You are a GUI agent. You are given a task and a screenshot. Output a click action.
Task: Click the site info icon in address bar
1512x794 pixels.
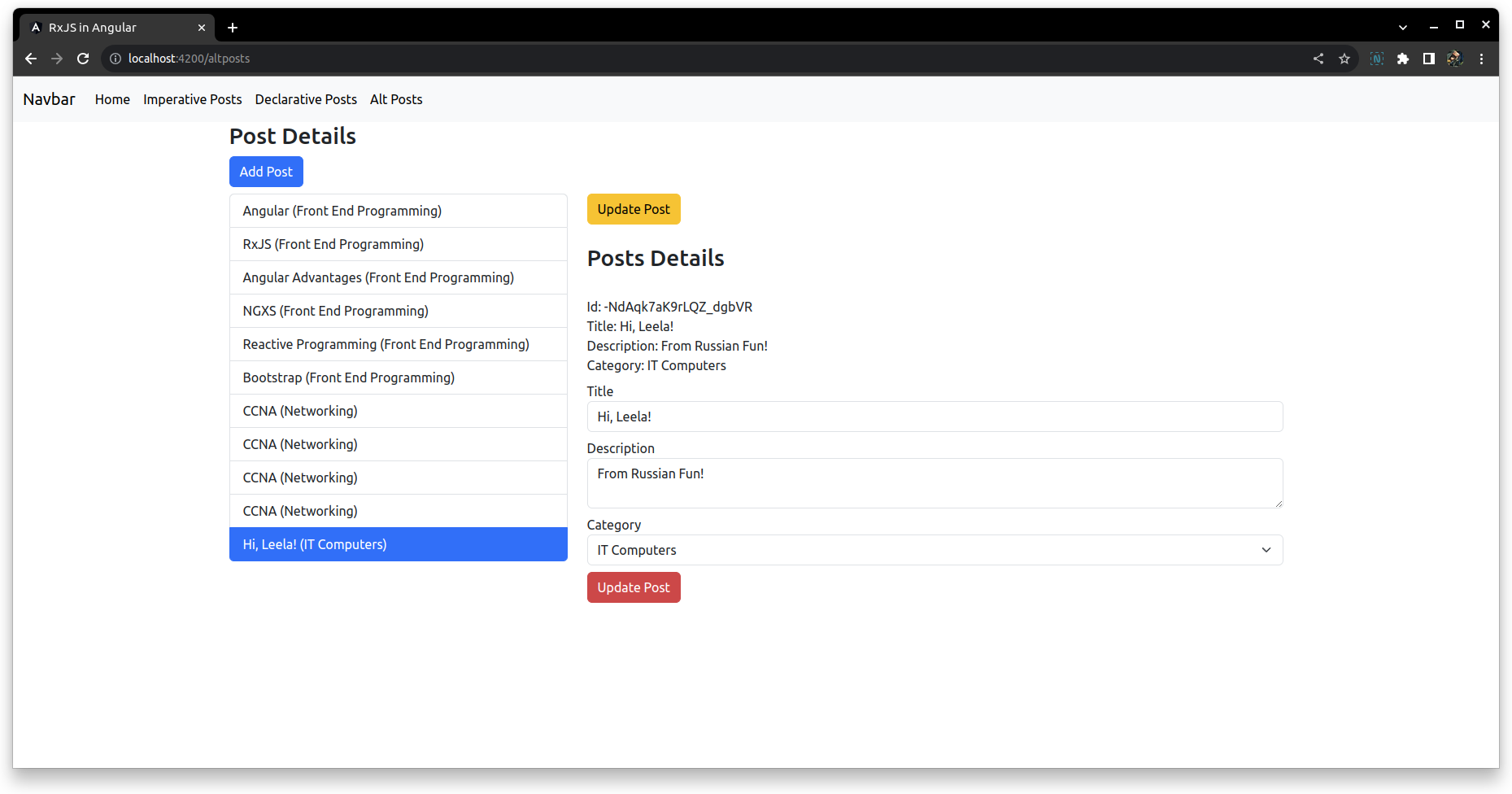pos(115,59)
